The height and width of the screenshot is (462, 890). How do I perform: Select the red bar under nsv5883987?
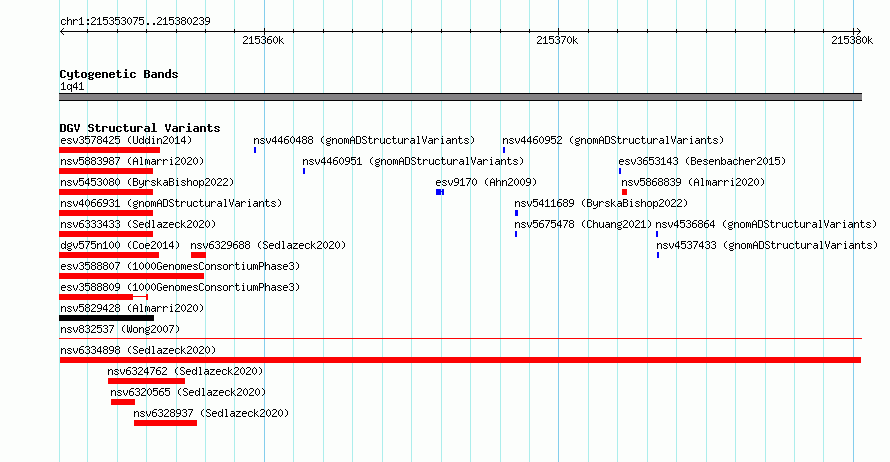(106, 171)
